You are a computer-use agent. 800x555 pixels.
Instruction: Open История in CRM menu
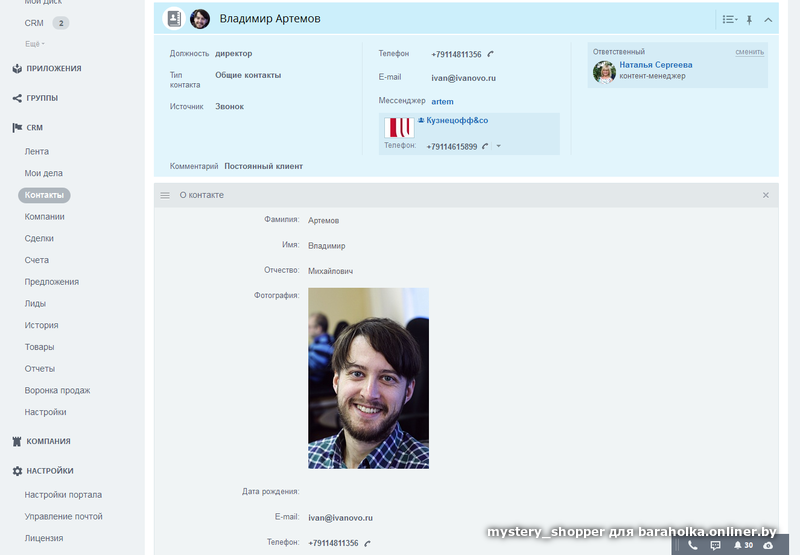point(41,325)
